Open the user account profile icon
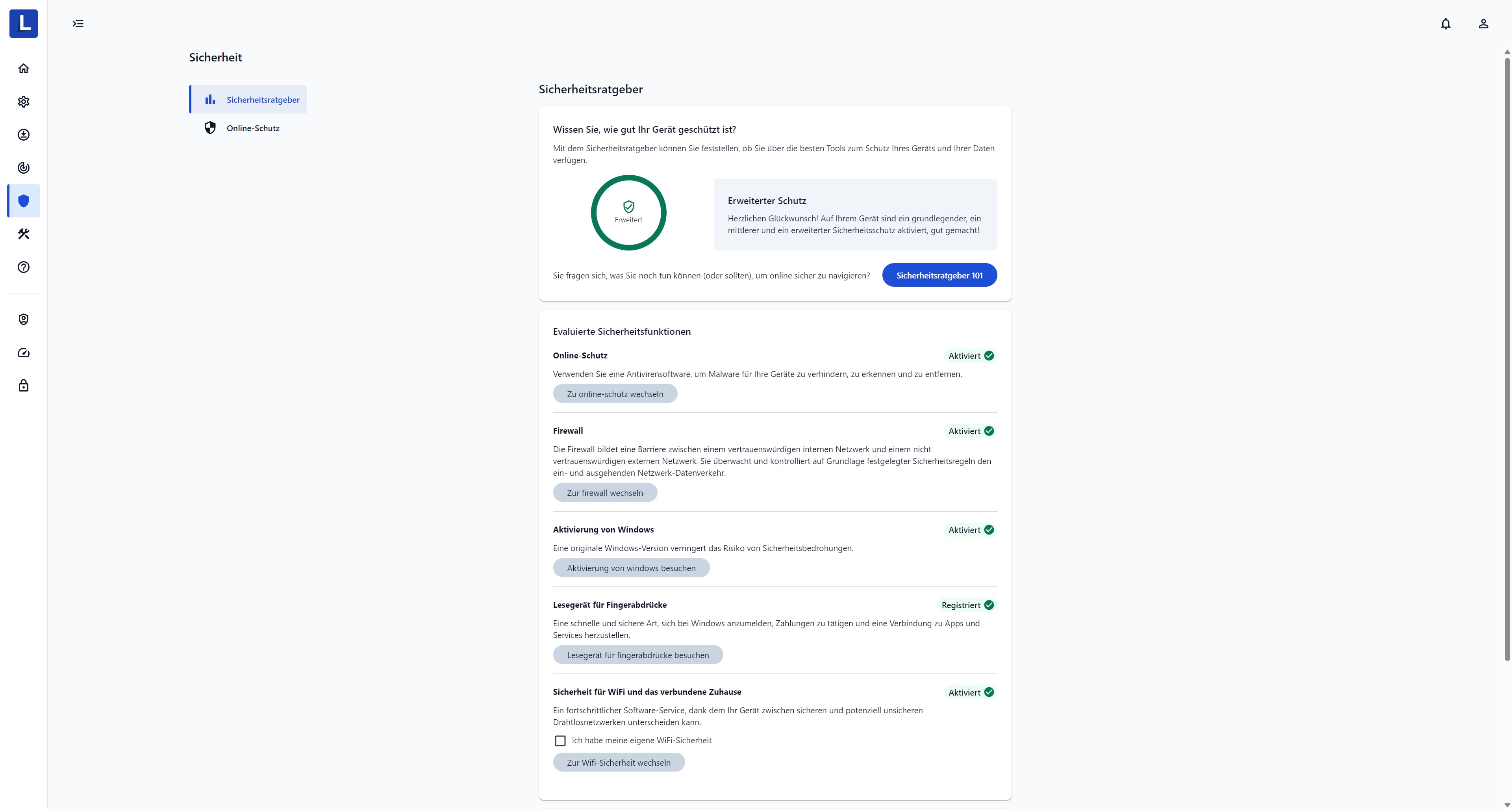Viewport: 1512px width, 809px height. (x=1483, y=24)
